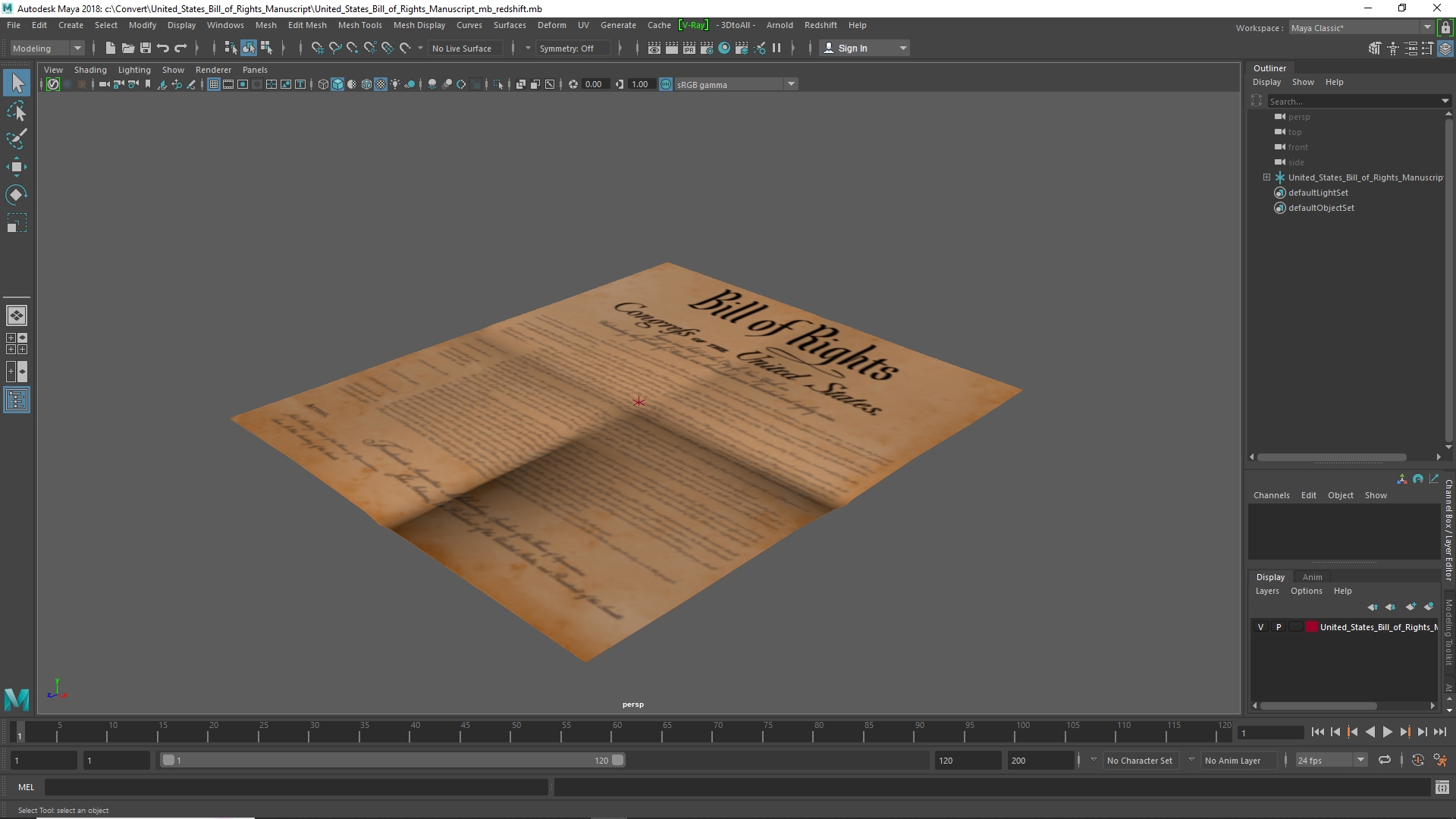
Task: Open the Sign In dropdown
Action: (x=864, y=48)
